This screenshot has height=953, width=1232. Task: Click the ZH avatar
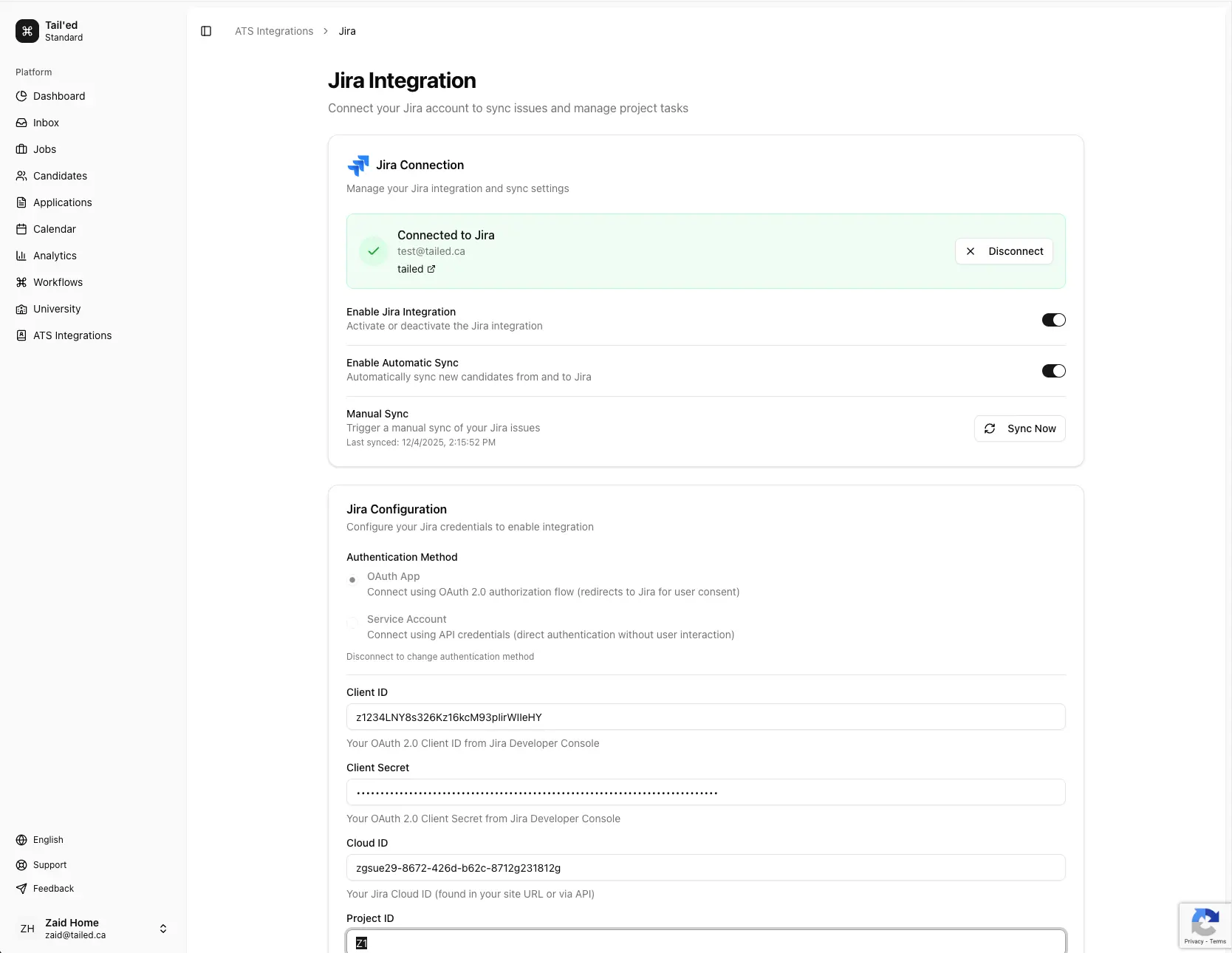click(27, 929)
